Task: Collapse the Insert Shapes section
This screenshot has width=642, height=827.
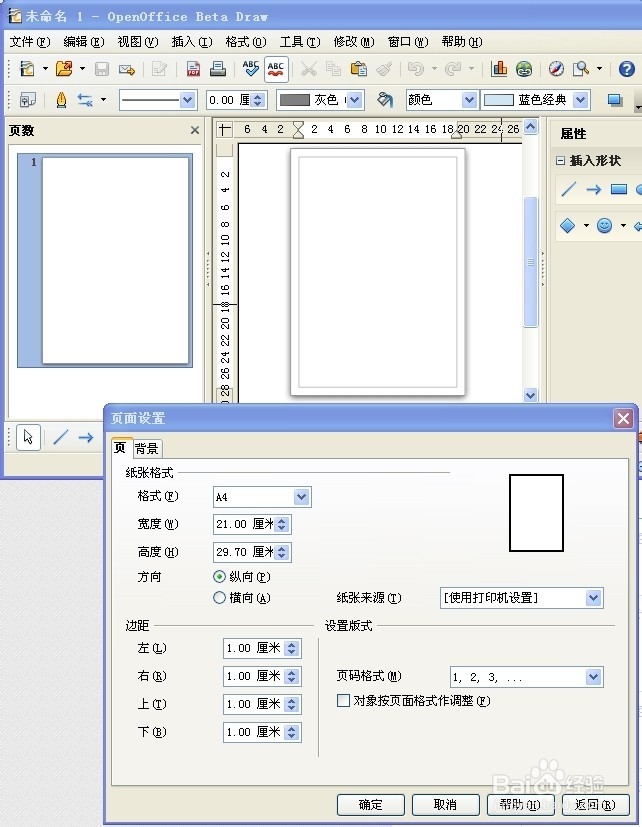Action: tap(560, 160)
